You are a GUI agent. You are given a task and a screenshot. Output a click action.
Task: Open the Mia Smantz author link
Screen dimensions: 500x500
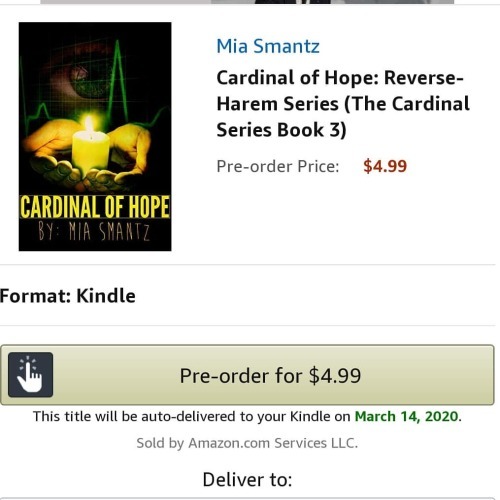tap(268, 46)
